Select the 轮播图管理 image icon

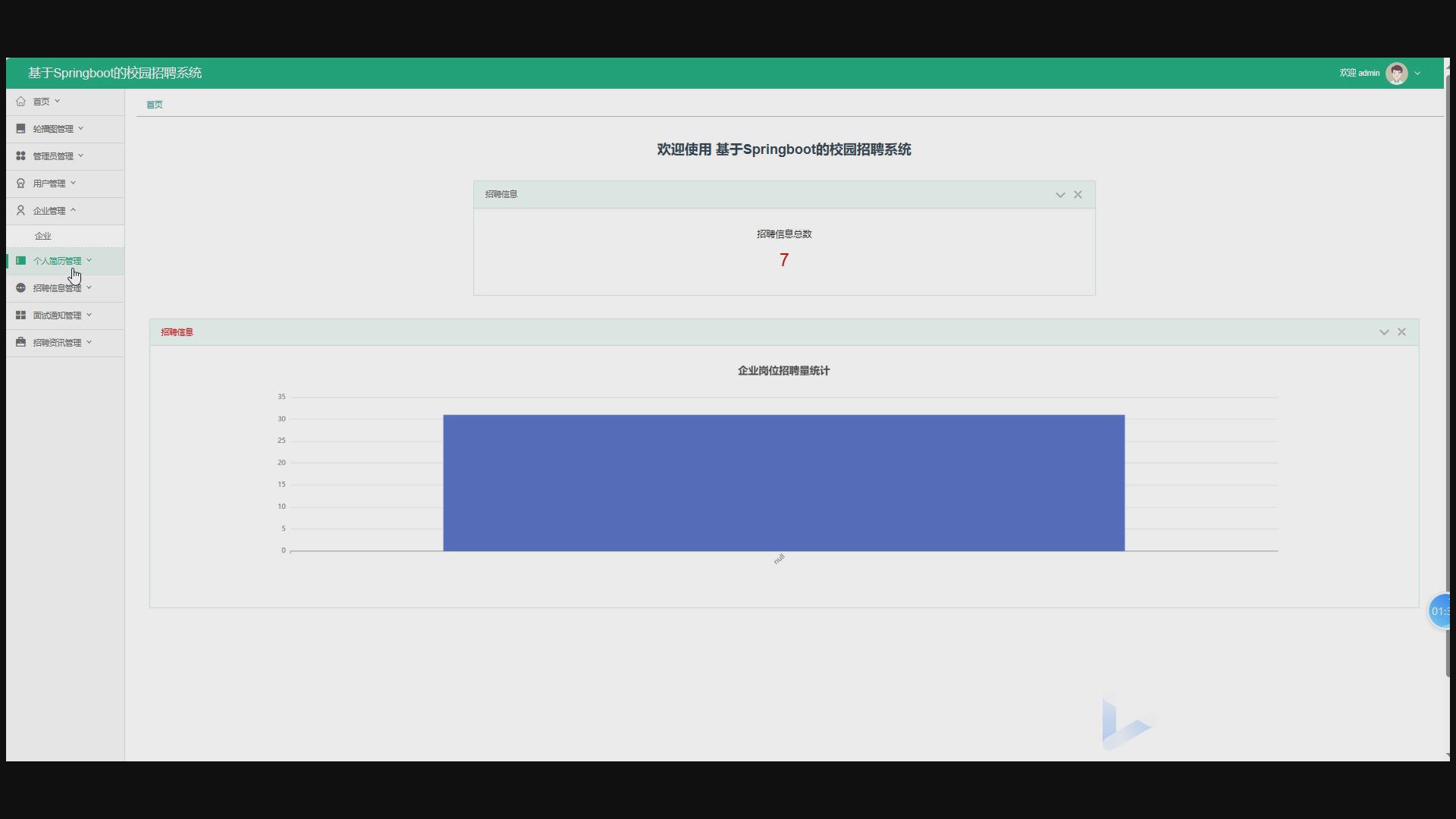pos(20,127)
